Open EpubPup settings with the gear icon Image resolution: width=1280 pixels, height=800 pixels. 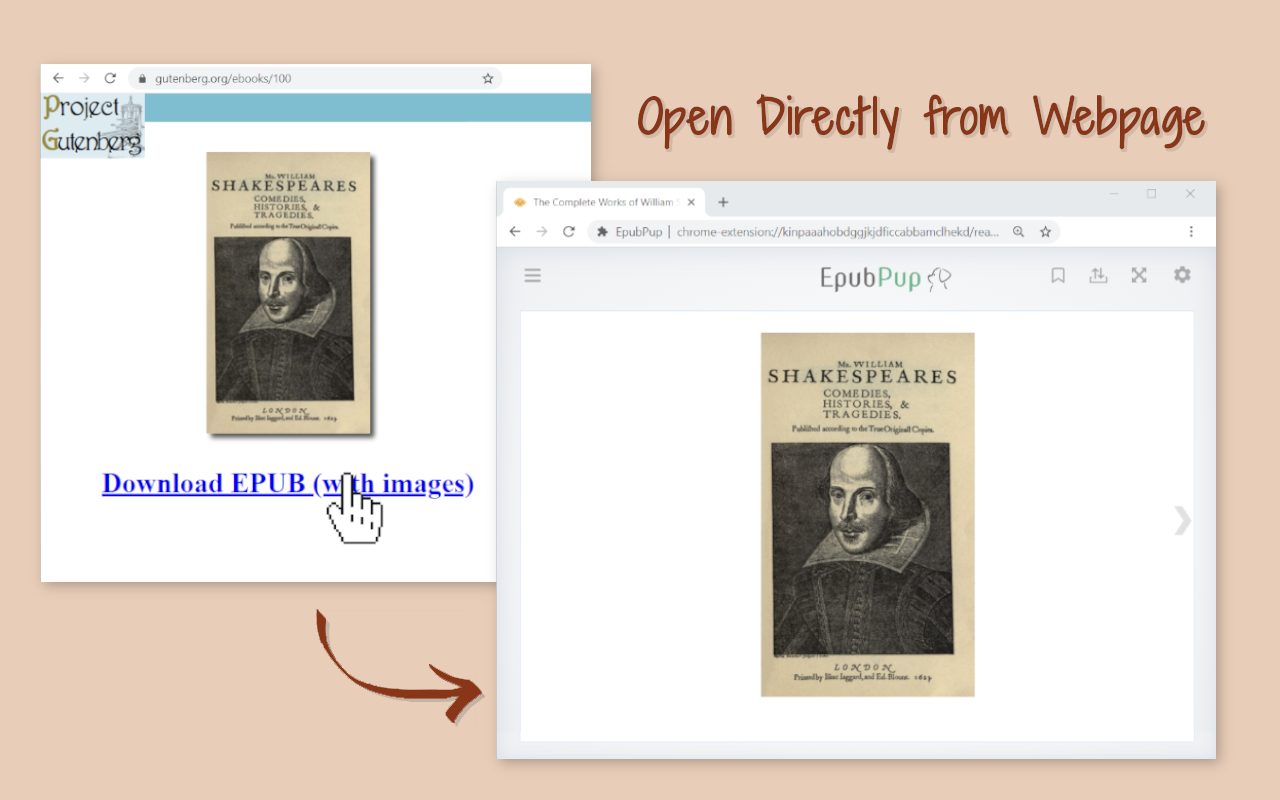coord(1182,274)
